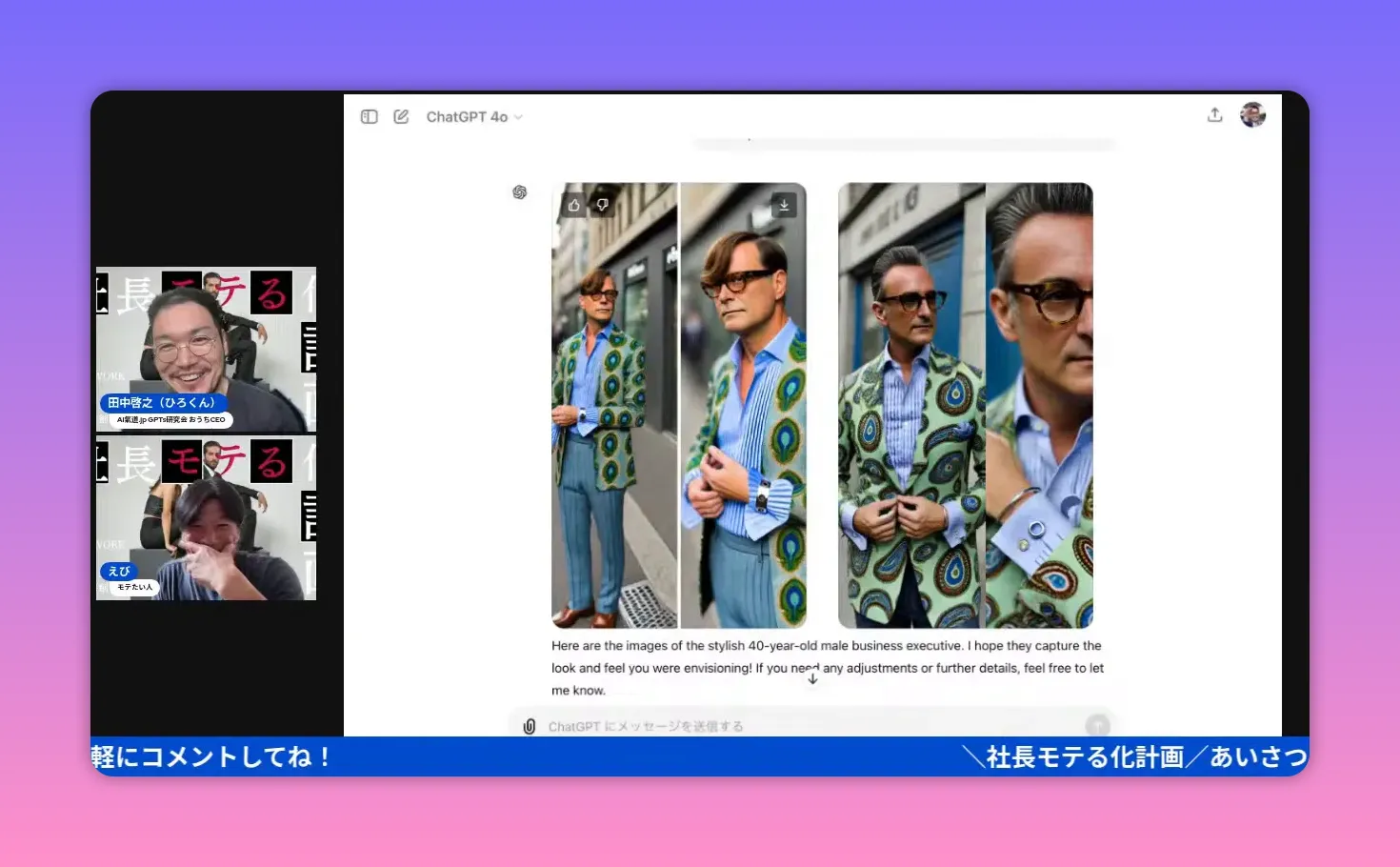This screenshot has height=867, width=1400.
Task: Toggle the sidebar panel icon
Action: click(369, 115)
